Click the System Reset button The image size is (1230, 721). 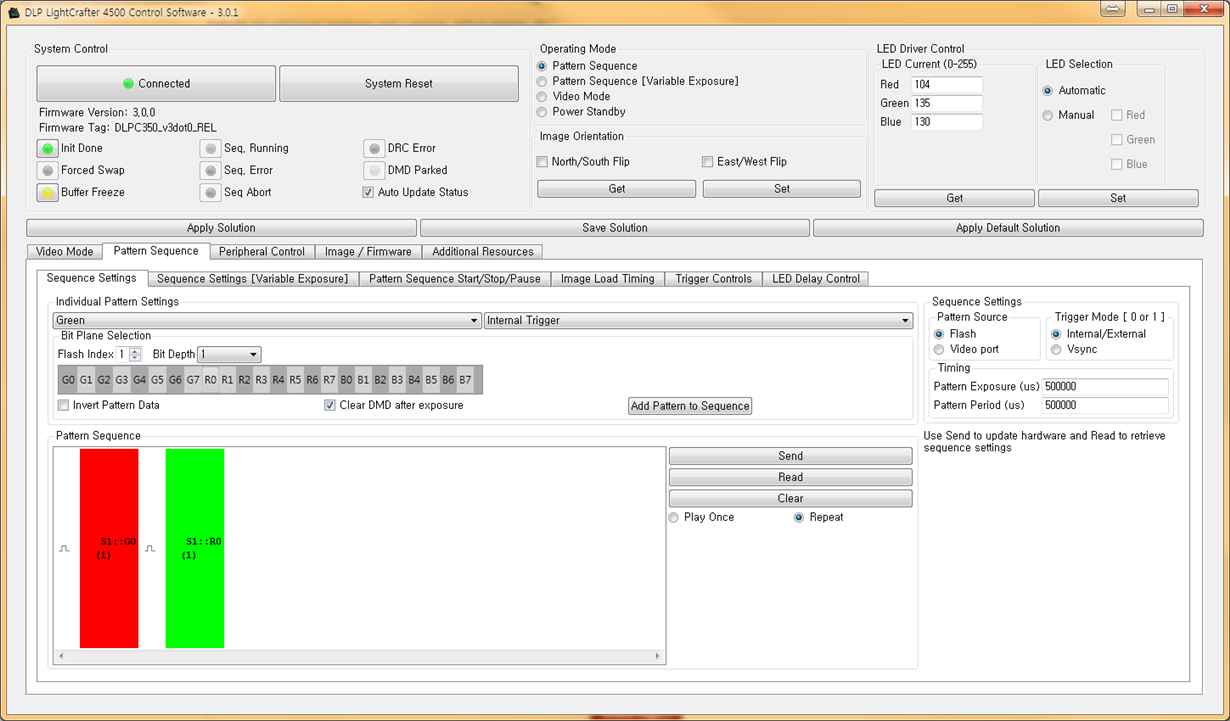point(399,84)
